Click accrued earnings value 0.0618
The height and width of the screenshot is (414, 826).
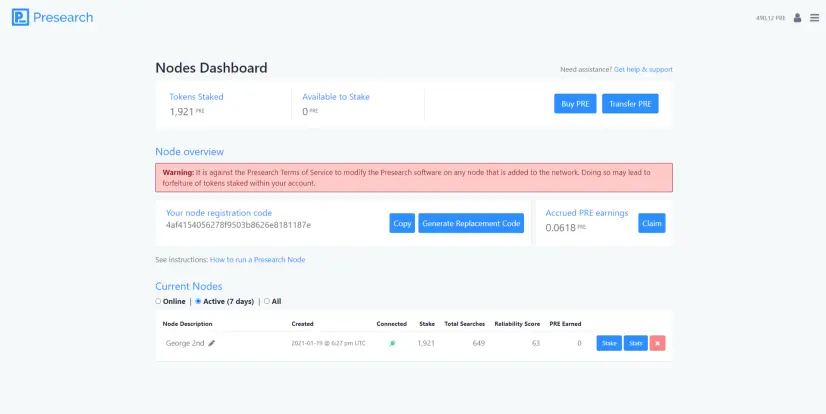[x=560, y=228]
